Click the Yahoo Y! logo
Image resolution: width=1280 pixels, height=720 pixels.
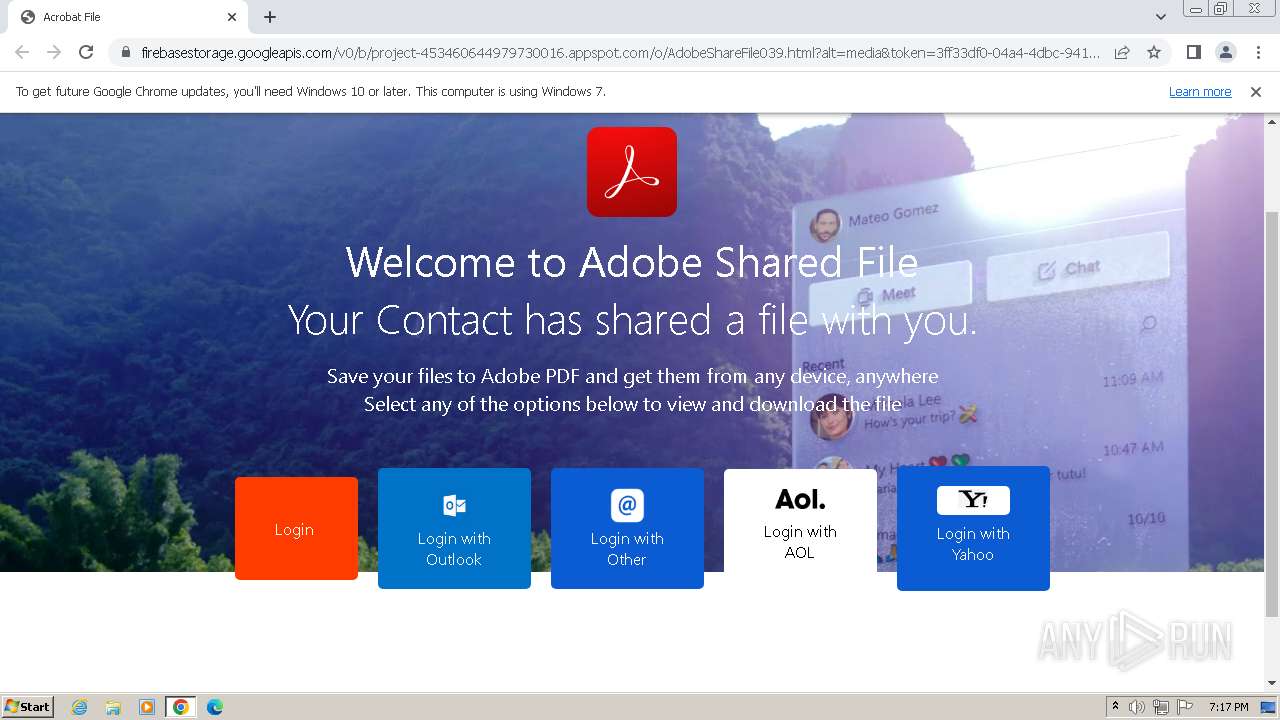click(973, 500)
